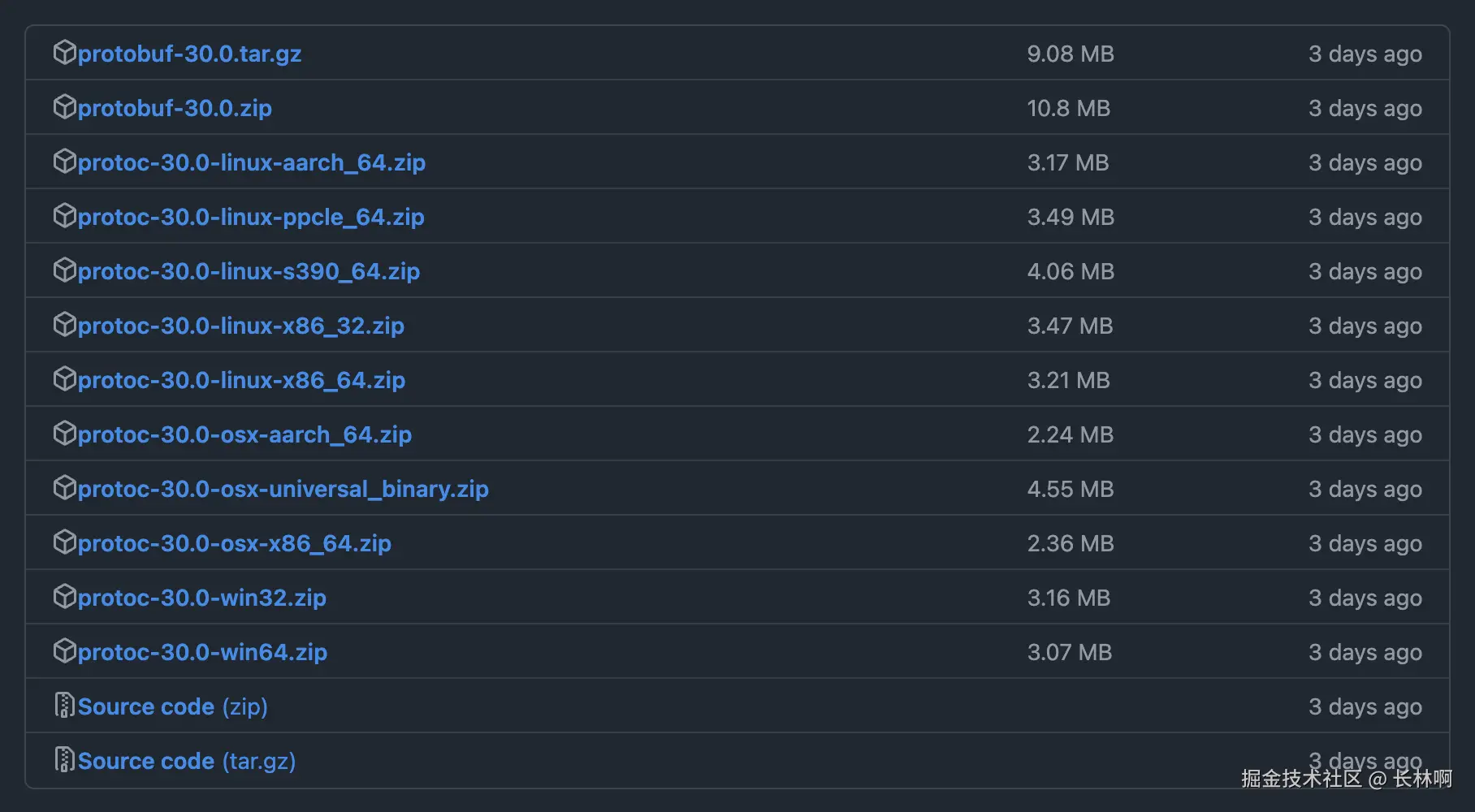
Task: Open protoc-30.0-linux-aarch_64.zip link
Action: (x=251, y=162)
